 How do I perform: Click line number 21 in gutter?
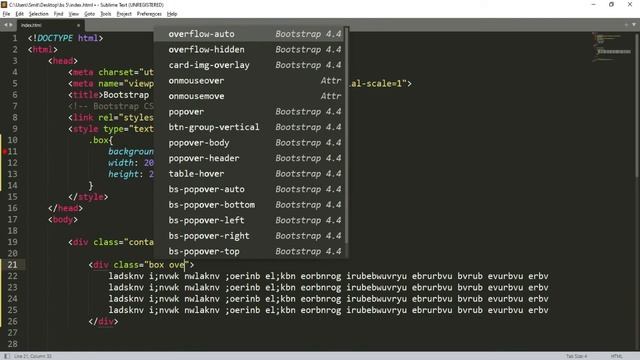(13, 264)
